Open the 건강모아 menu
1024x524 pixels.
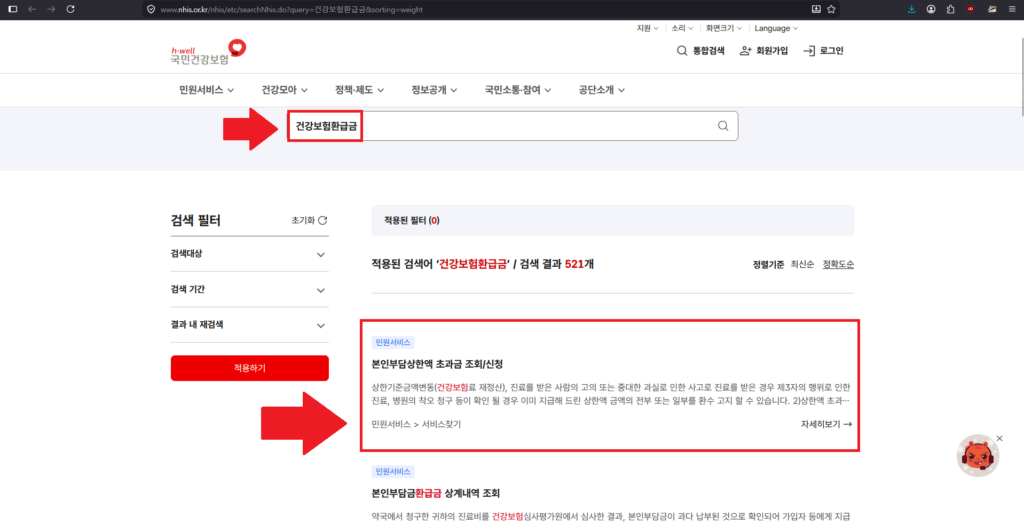coord(284,90)
